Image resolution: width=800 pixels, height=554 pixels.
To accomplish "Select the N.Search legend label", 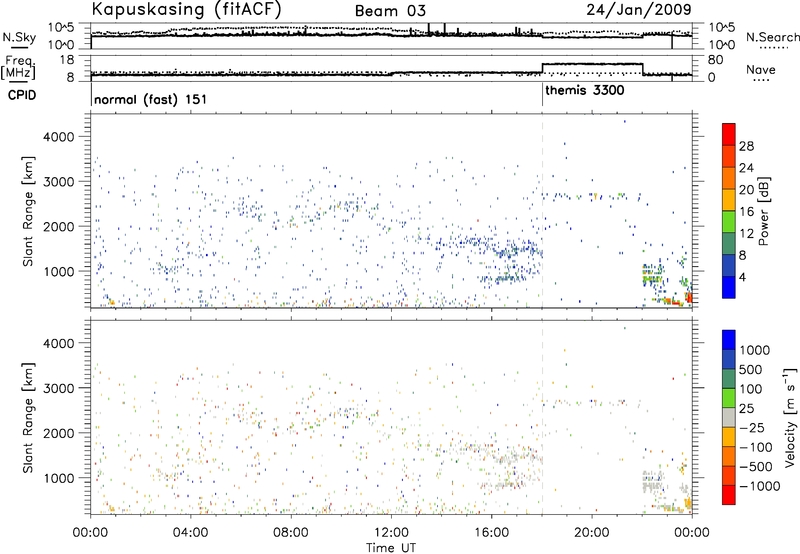I will point(773,37).
